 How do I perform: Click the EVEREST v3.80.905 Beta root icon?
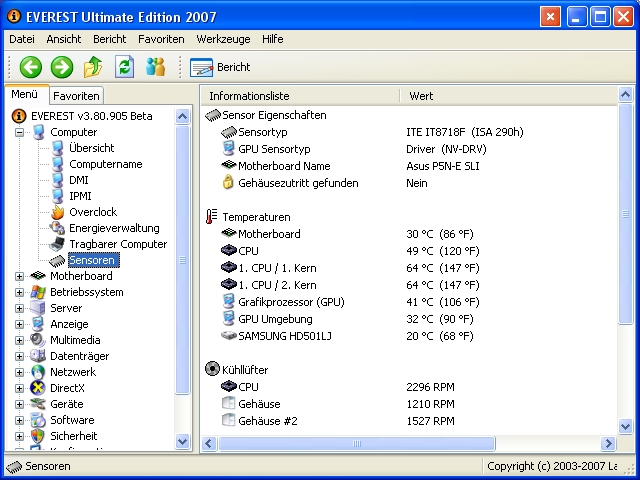click(19, 116)
